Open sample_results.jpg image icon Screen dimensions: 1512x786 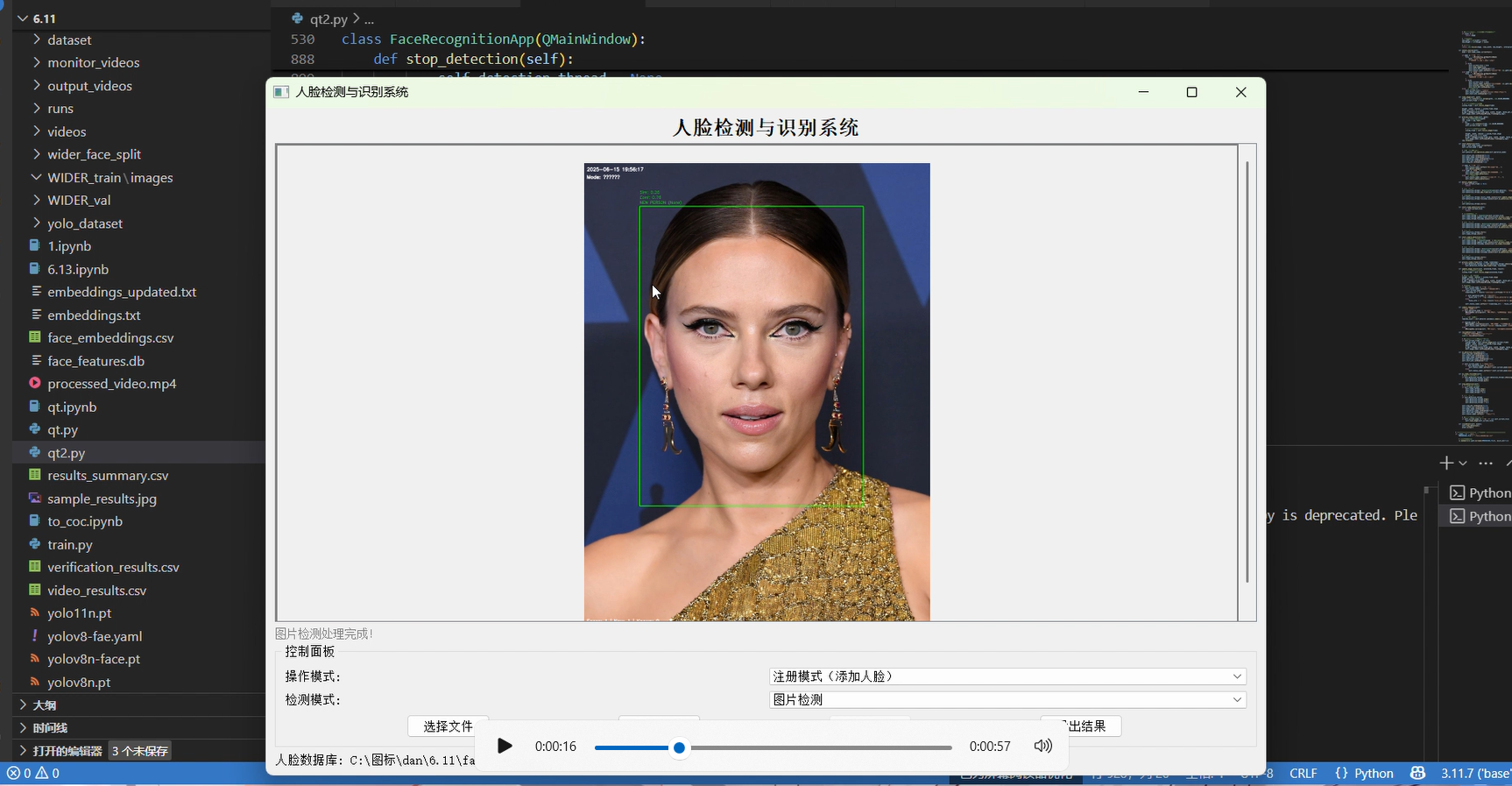(35, 498)
